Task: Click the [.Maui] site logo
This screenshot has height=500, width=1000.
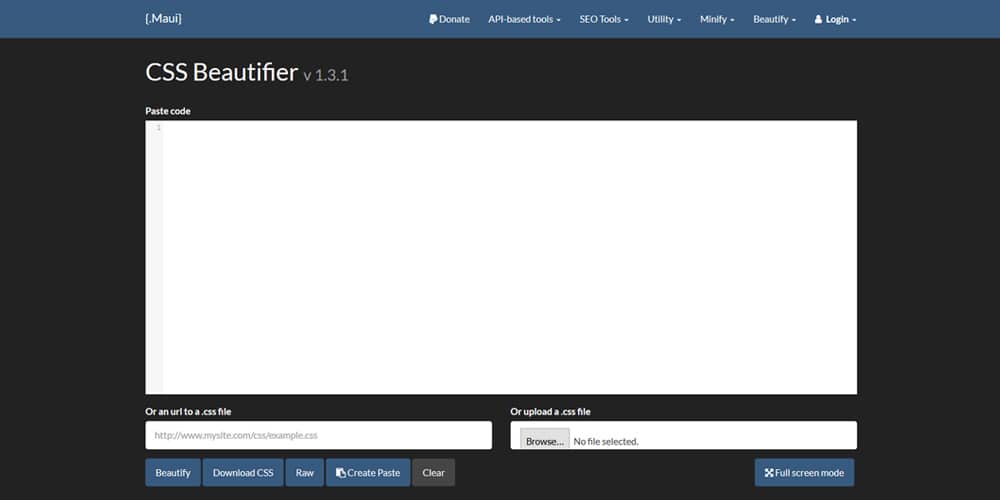Action: coord(163,18)
